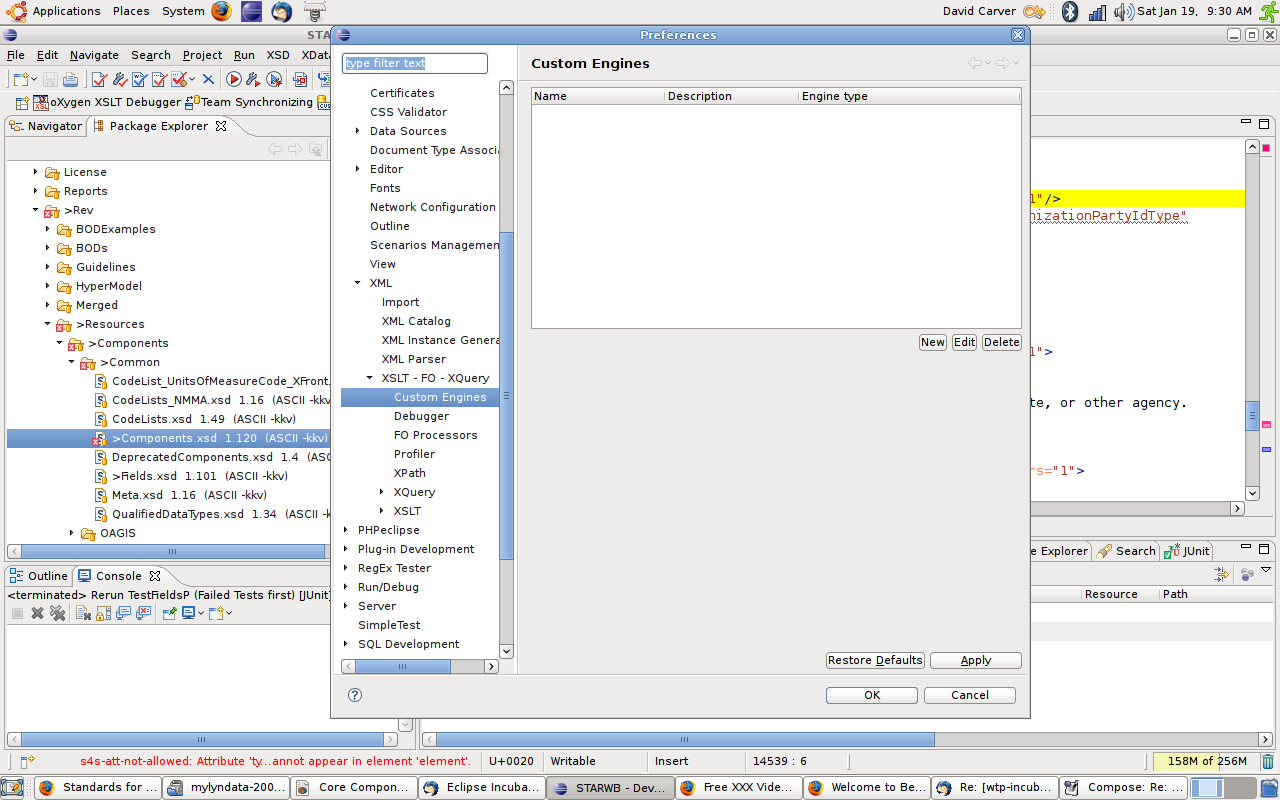Image resolution: width=1280 pixels, height=800 pixels.
Task: Select Debugger in the preferences tree
Action: coord(421,416)
